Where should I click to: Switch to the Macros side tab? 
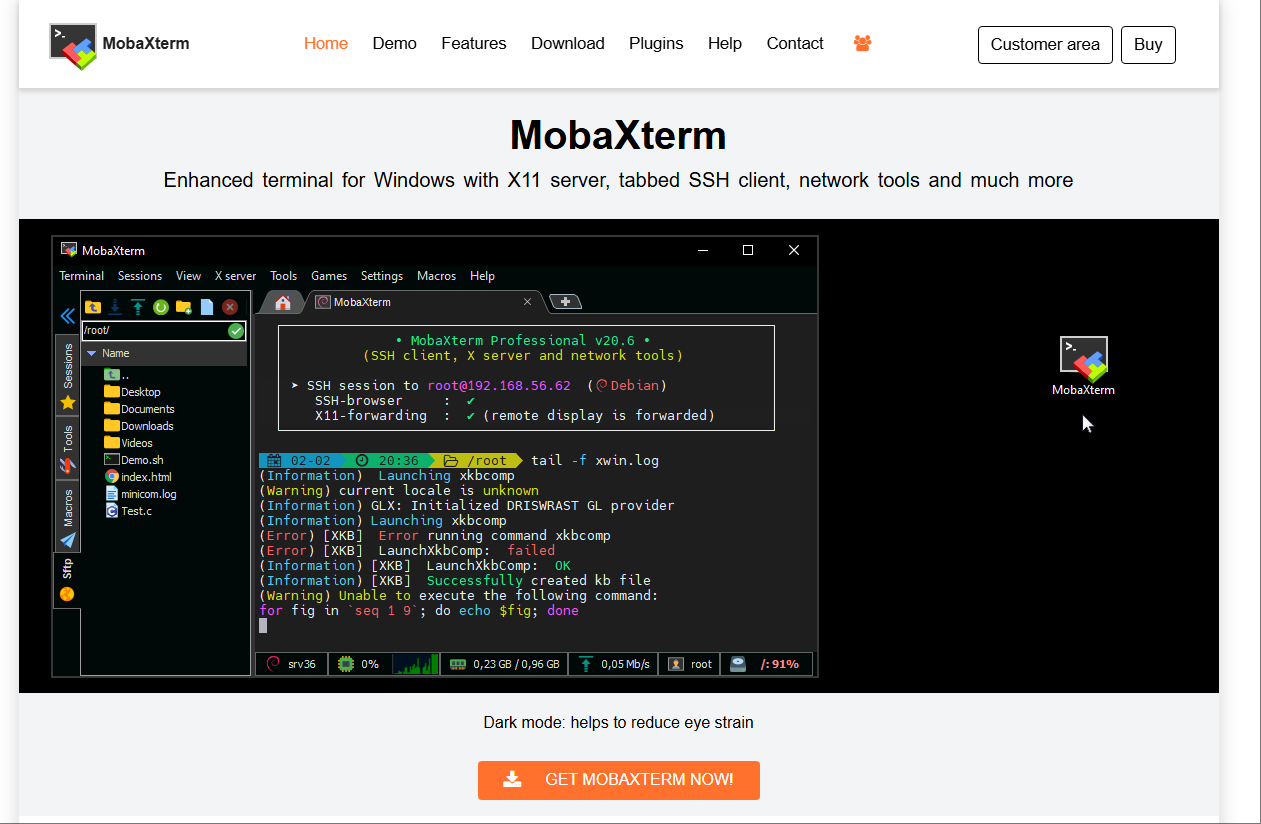(x=68, y=517)
